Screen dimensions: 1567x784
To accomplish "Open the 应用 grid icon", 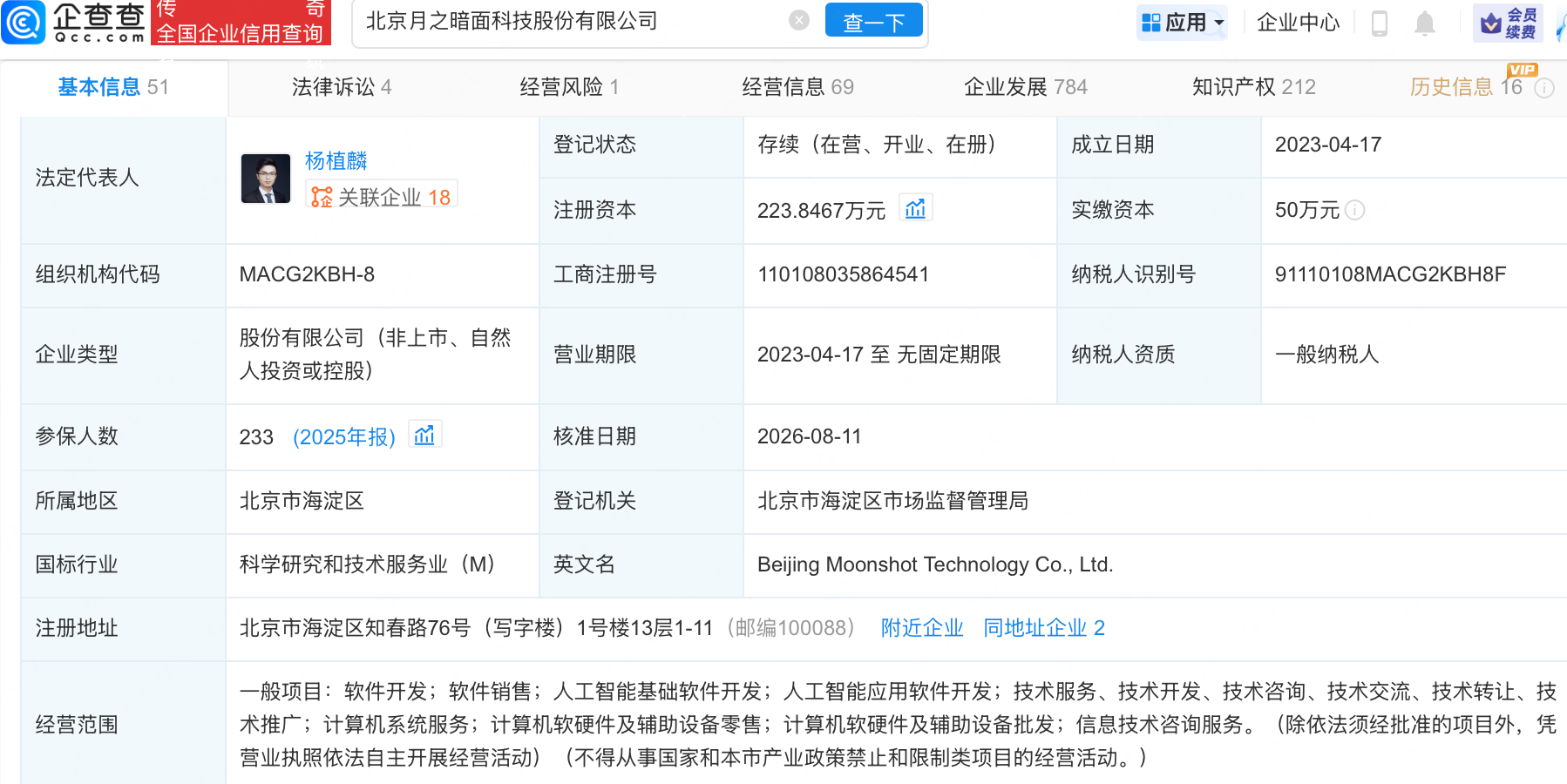I will 1150,23.
